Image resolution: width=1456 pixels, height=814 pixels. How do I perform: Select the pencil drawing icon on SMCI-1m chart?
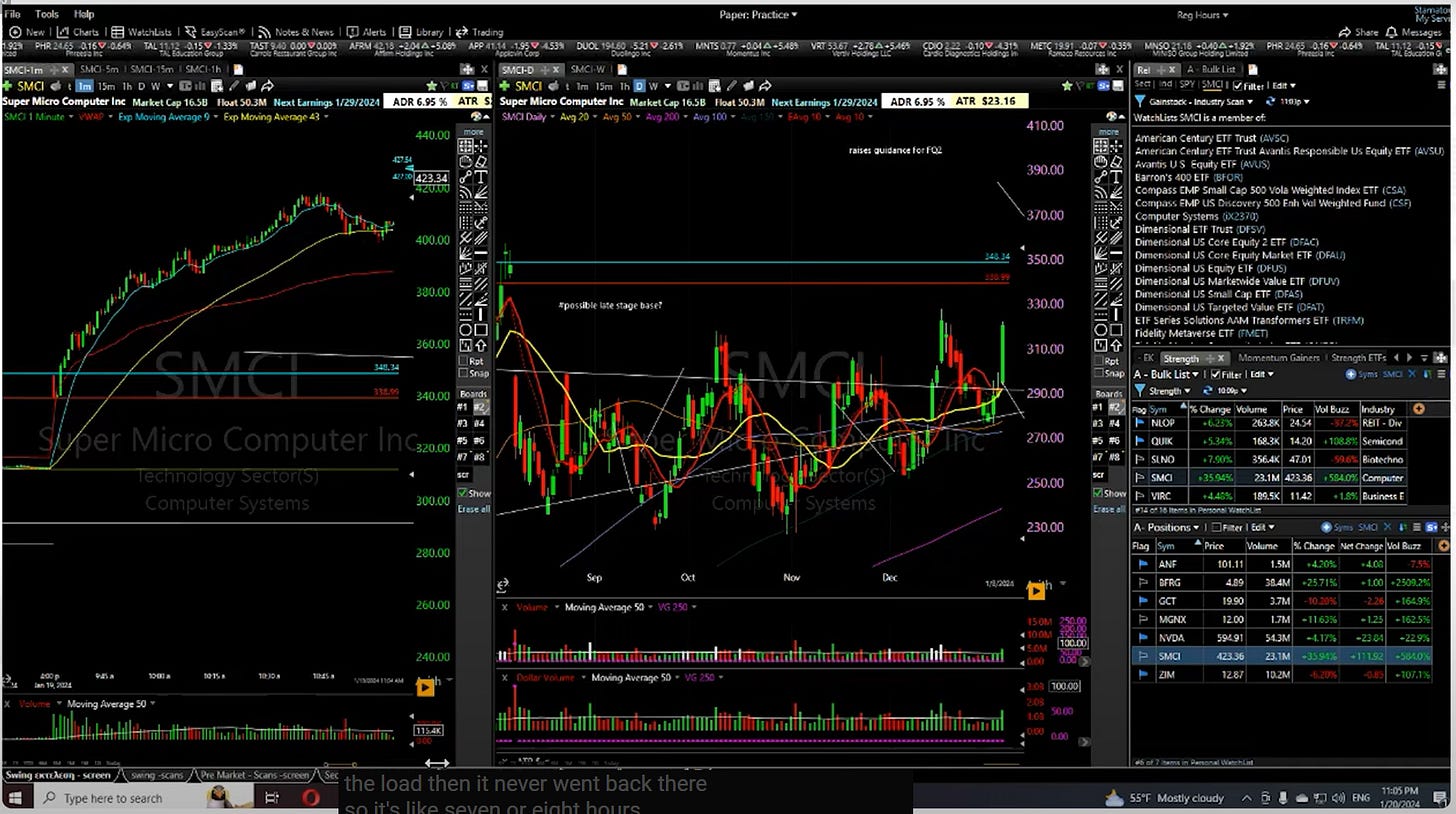pos(234,86)
